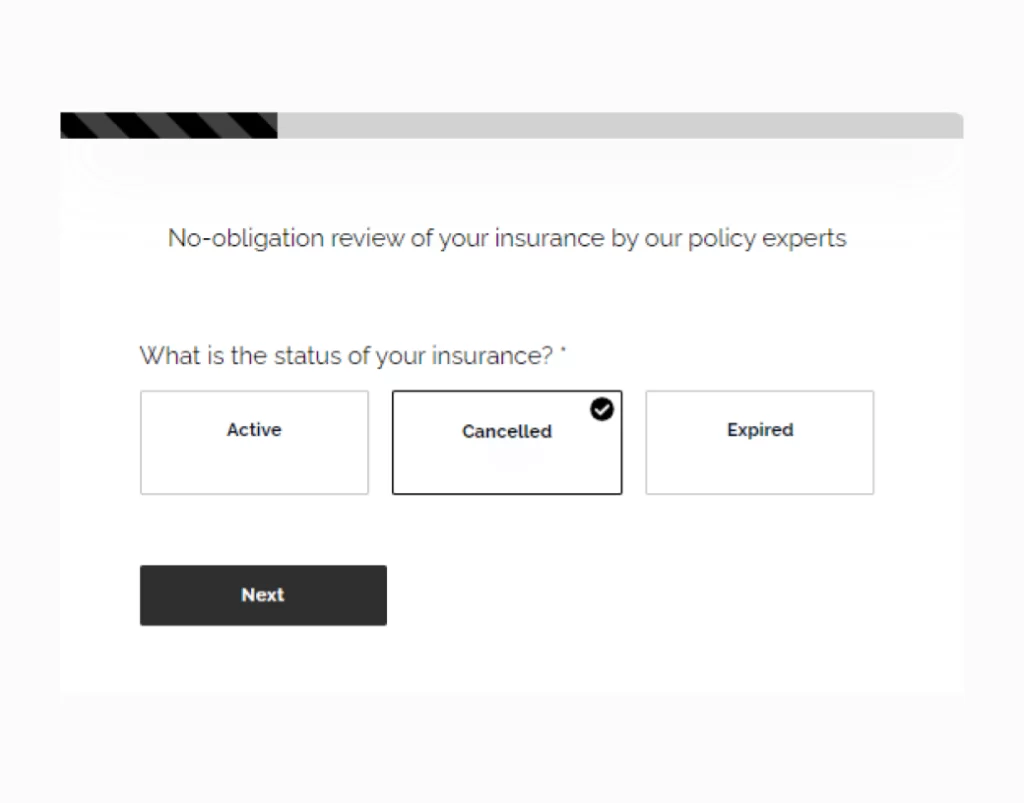Click the checkmark icon on Cancelled
Image resolution: width=1024 pixels, height=803 pixels.
click(x=601, y=409)
